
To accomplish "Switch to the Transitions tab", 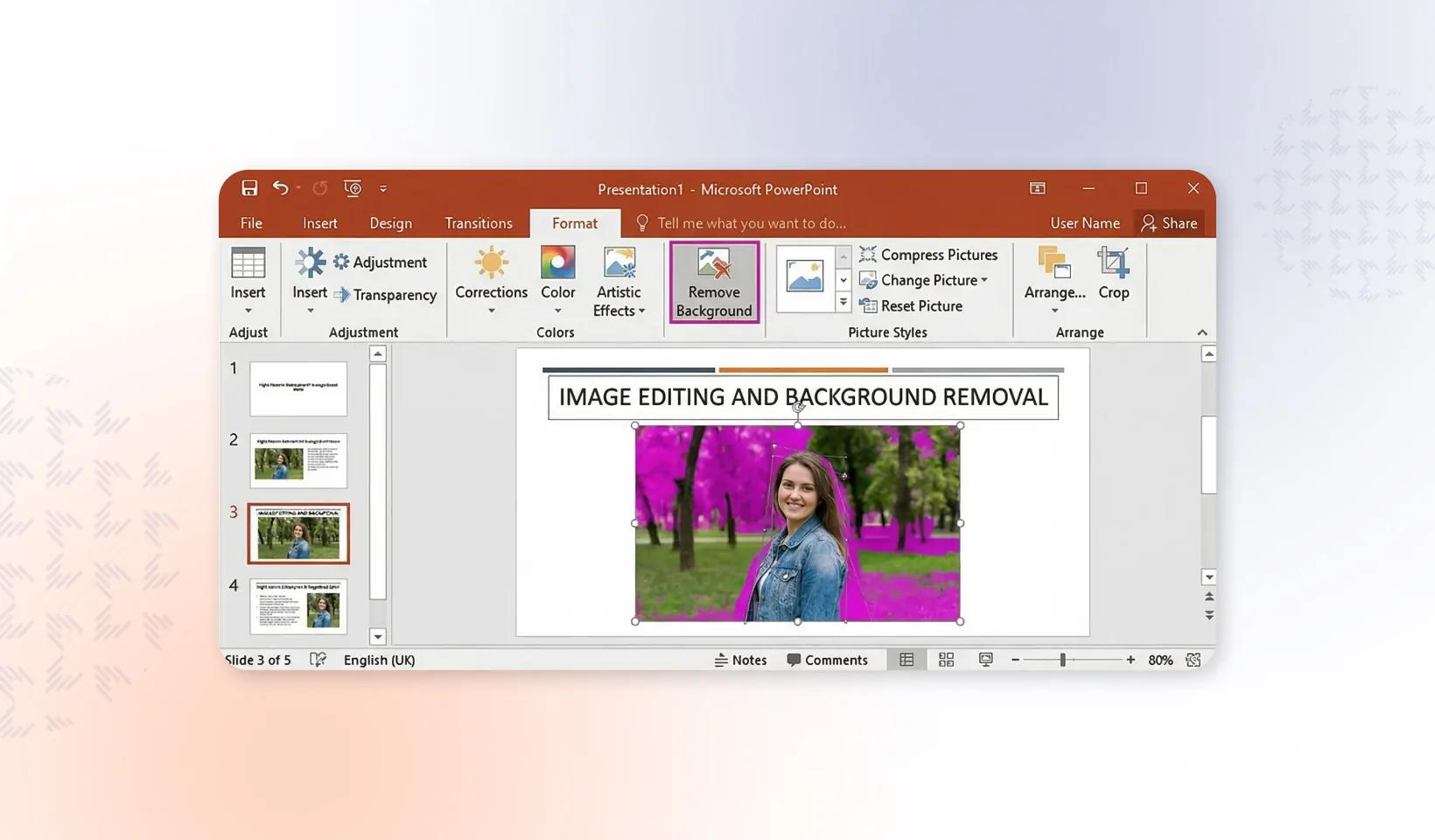I will click(x=478, y=223).
